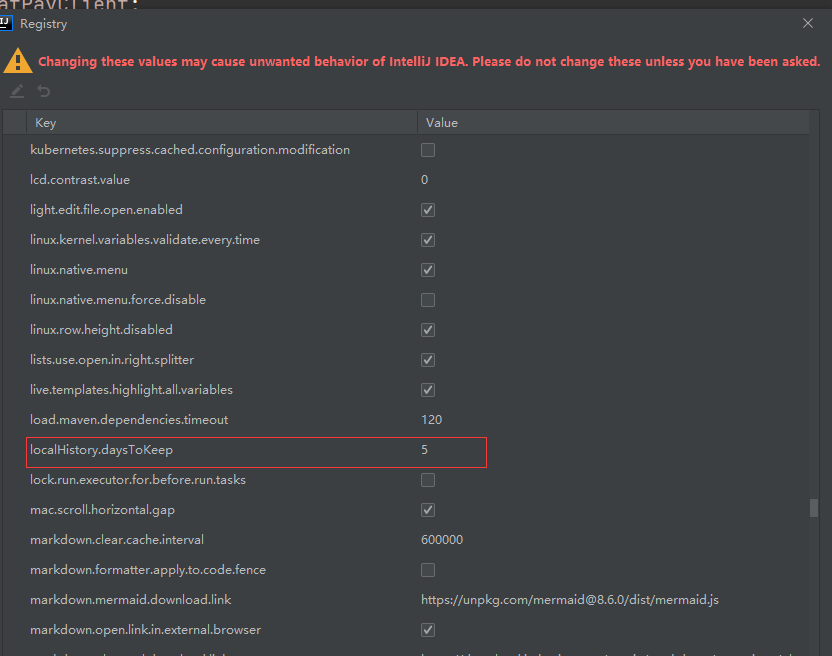The width and height of the screenshot is (832, 656).
Task: Select the linux.kernel.variables.validate.every.time key text
Action: 145,240
